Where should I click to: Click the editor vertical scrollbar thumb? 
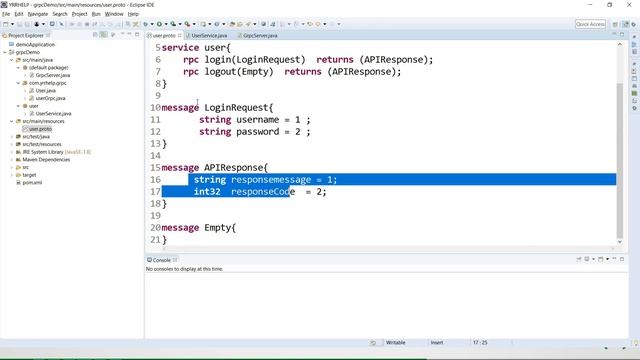(x=620, y=160)
